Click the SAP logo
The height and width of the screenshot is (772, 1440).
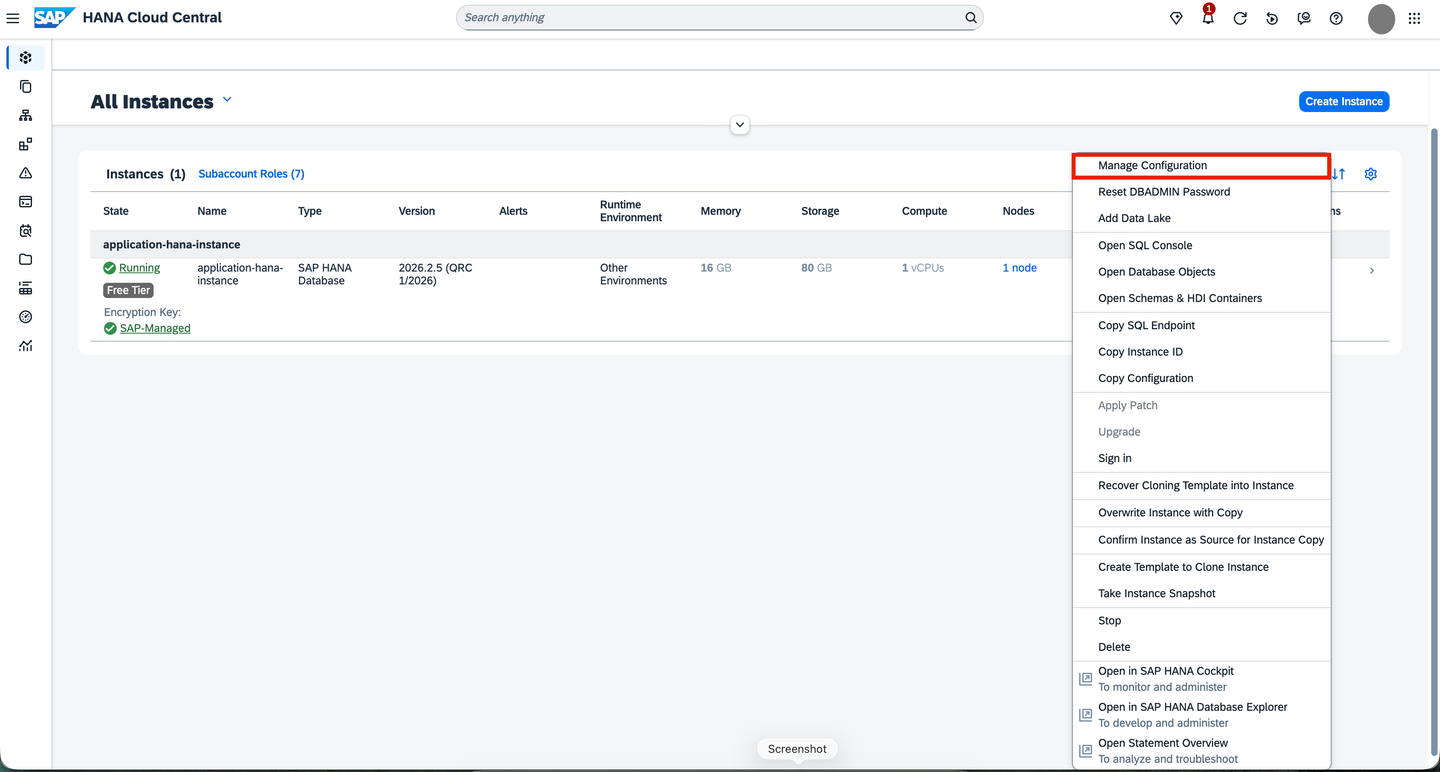54,18
